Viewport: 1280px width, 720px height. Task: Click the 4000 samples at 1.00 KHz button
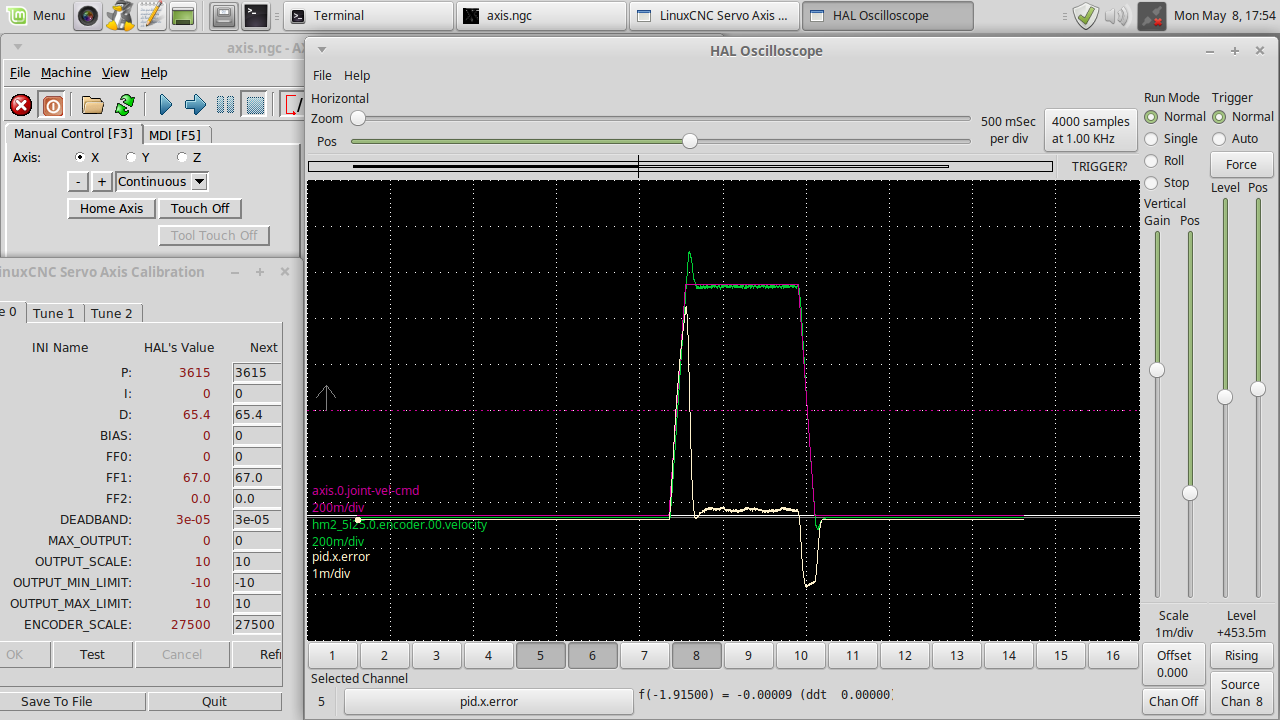1091,130
